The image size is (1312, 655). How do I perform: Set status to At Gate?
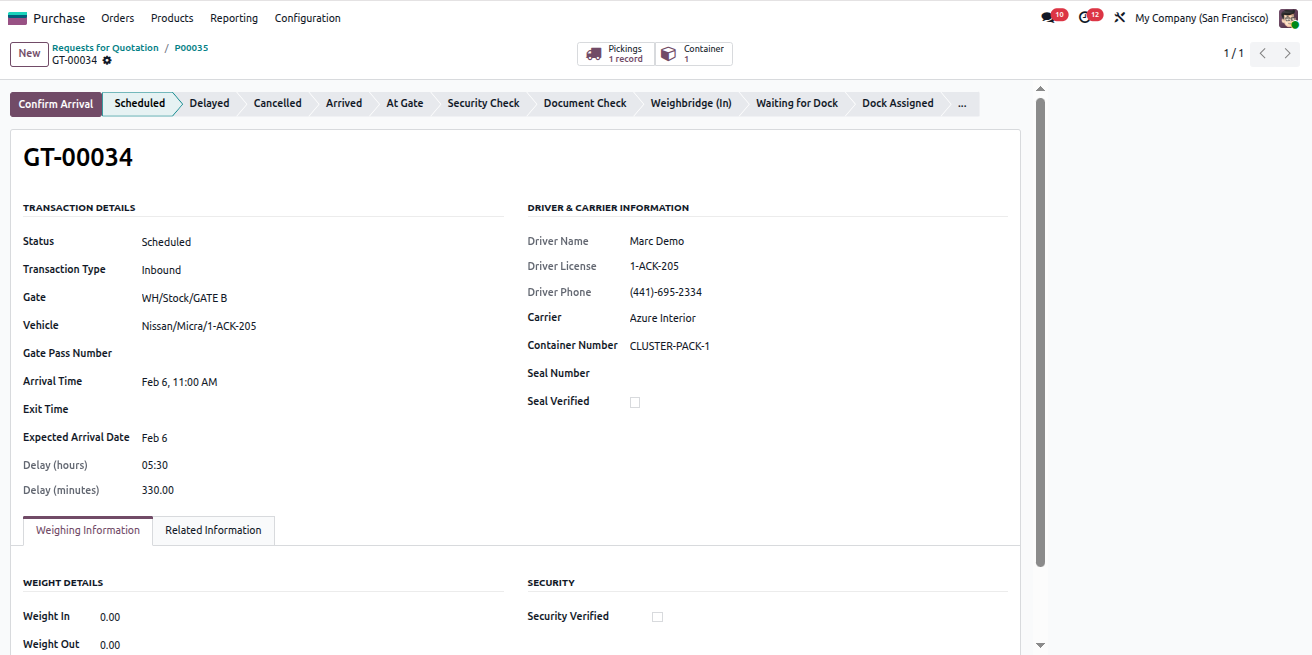tap(405, 104)
